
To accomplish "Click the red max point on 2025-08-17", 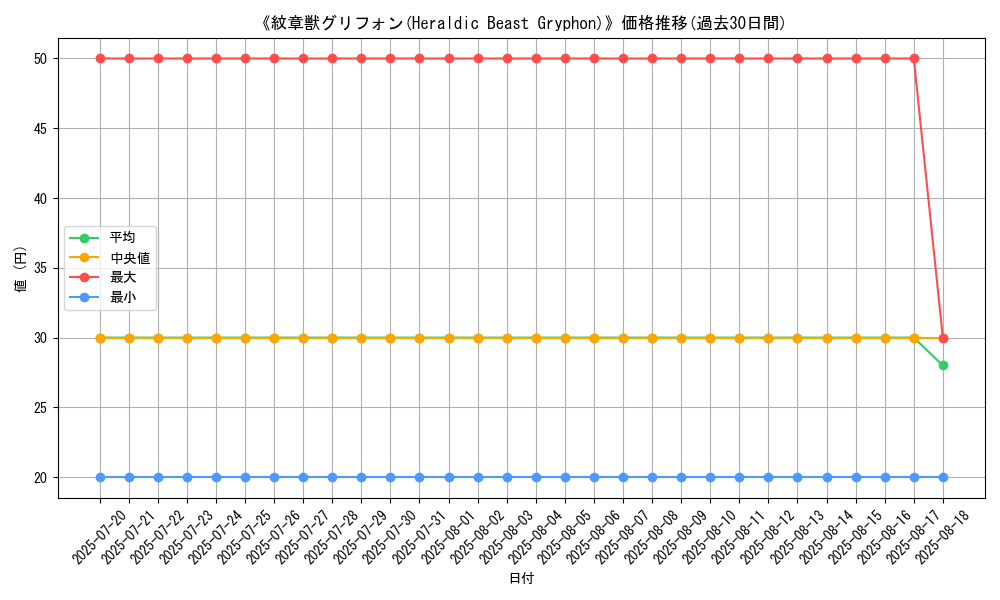I will (x=914, y=59).
